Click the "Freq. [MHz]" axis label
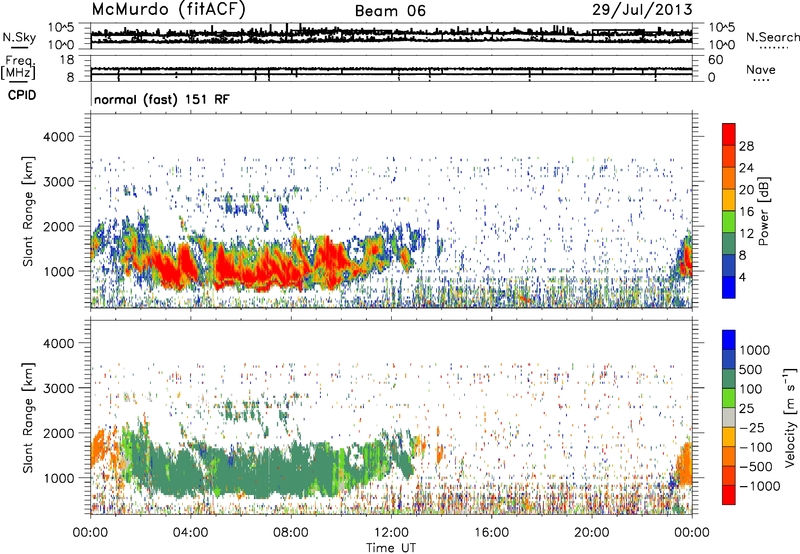 tap(18, 68)
